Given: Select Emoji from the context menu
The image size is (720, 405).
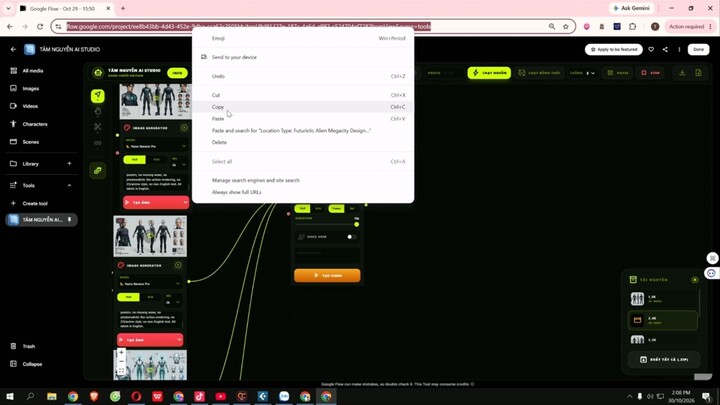Looking at the screenshot, I should (x=303, y=38).
